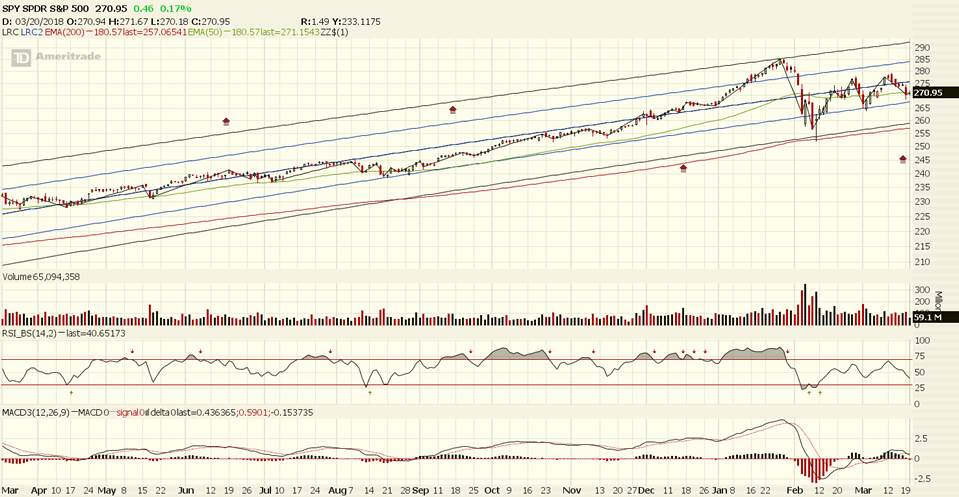This screenshot has width=959, height=497.
Task: Click the red arrow marker near June
Action: click(x=226, y=121)
